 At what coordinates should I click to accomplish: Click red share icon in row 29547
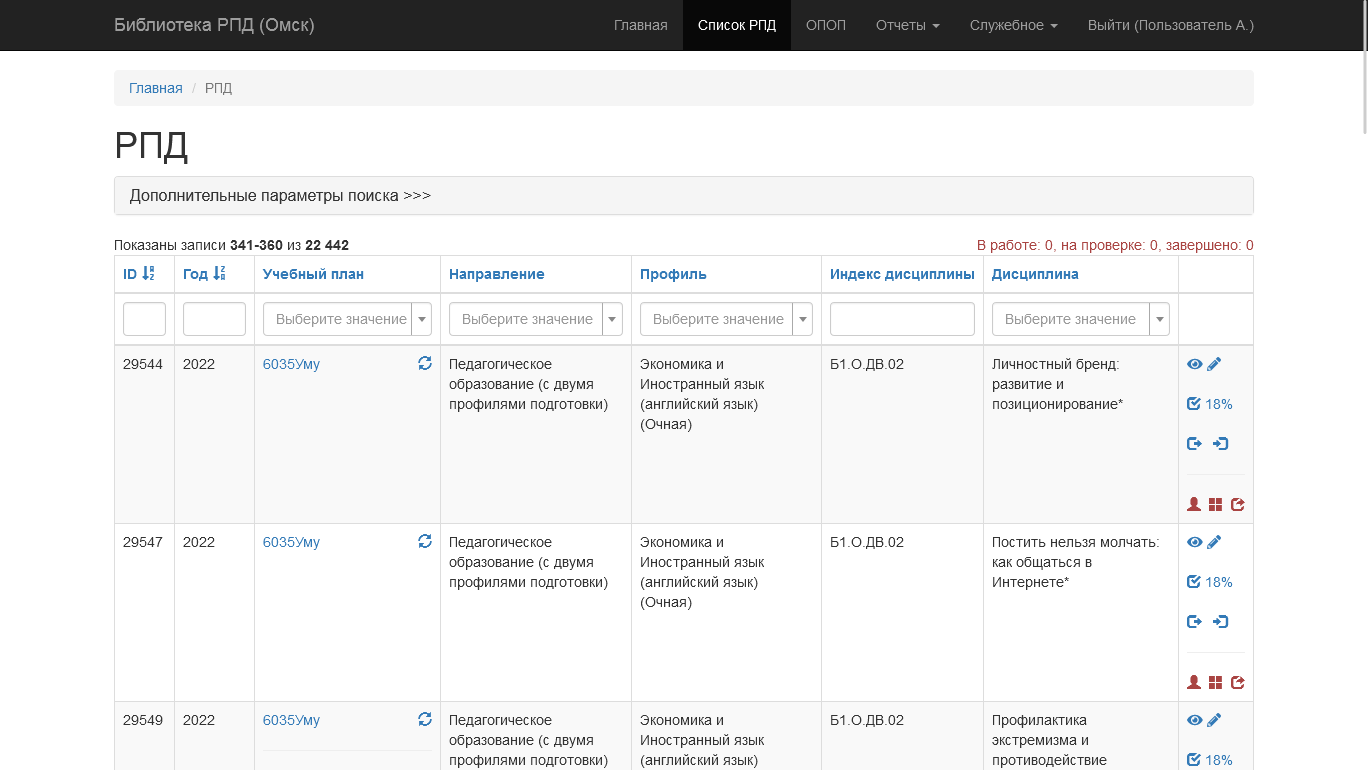pos(1238,683)
